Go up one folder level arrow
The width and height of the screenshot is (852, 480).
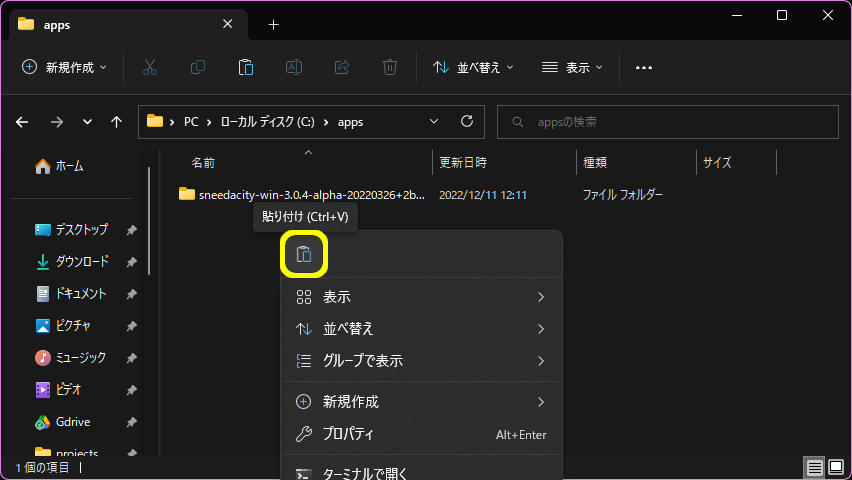pos(116,122)
